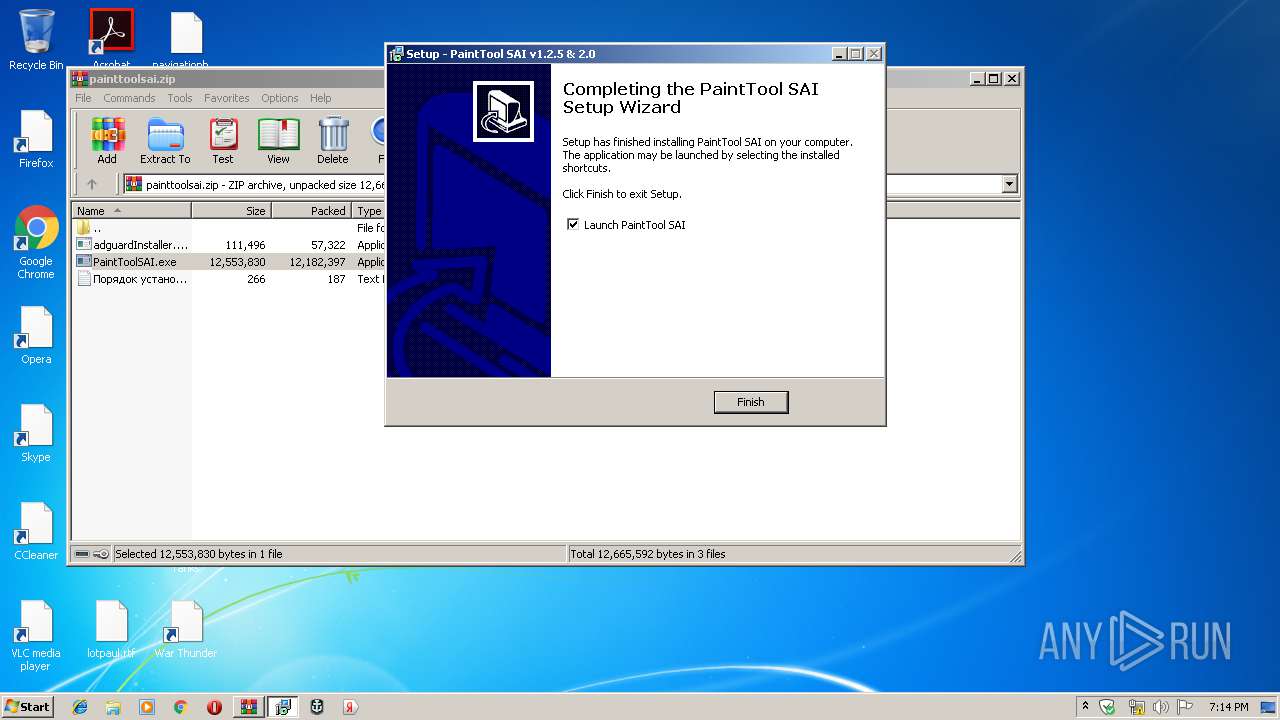Select the Google Chrome desktop shortcut
This screenshot has width=1280, height=720.
pos(36,243)
